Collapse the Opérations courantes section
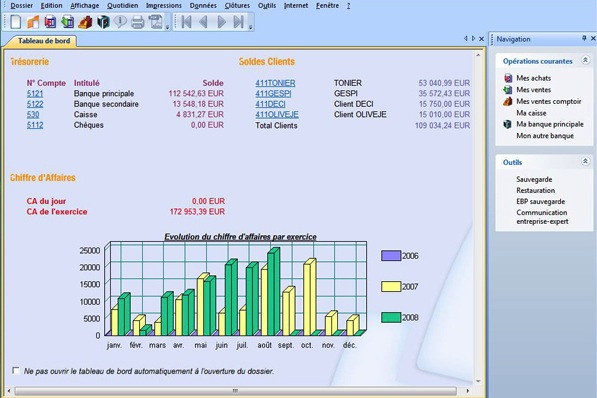 [586, 60]
